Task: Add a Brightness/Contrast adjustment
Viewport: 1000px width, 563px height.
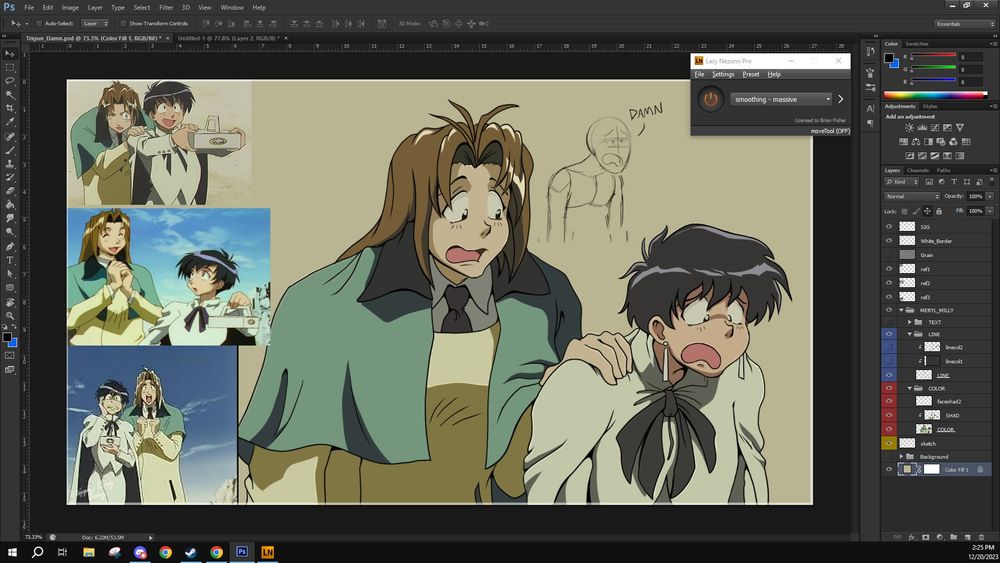Action: (x=909, y=128)
